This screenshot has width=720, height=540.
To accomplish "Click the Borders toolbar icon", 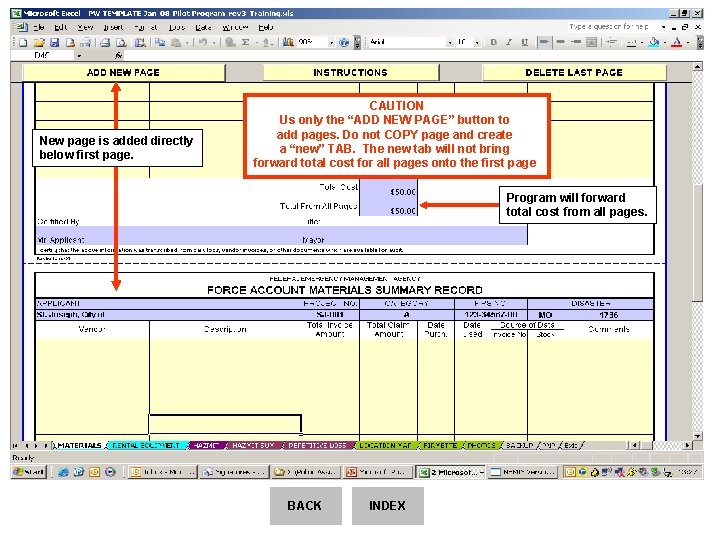I will pyautogui.click(x=632, y=42).
